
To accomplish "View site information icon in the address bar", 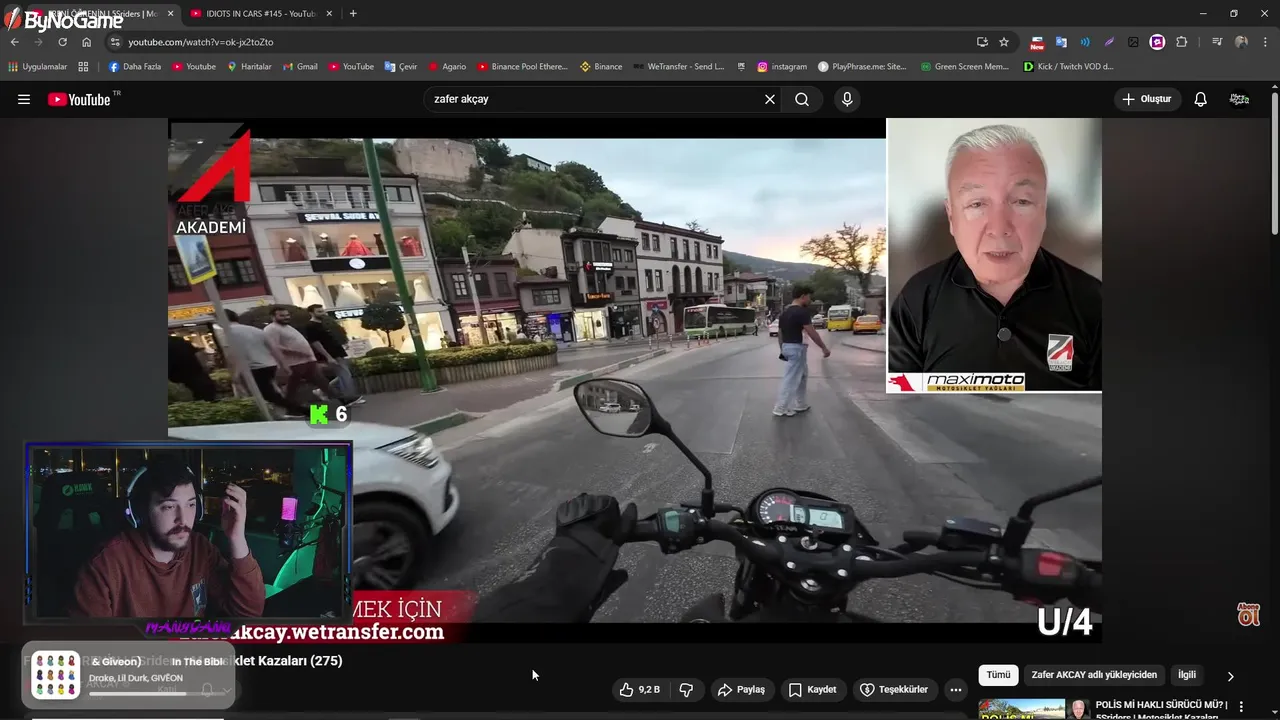I will pos(115,42).
